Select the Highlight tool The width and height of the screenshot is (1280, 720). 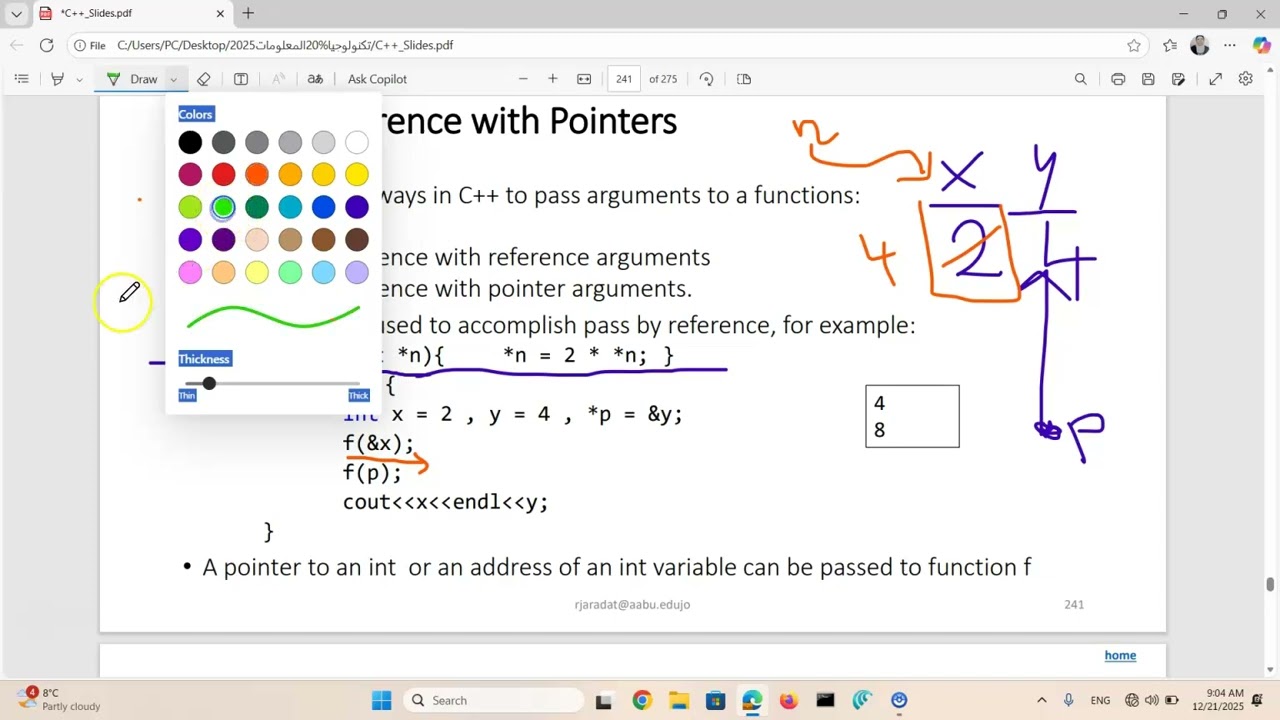coord(58,79)
